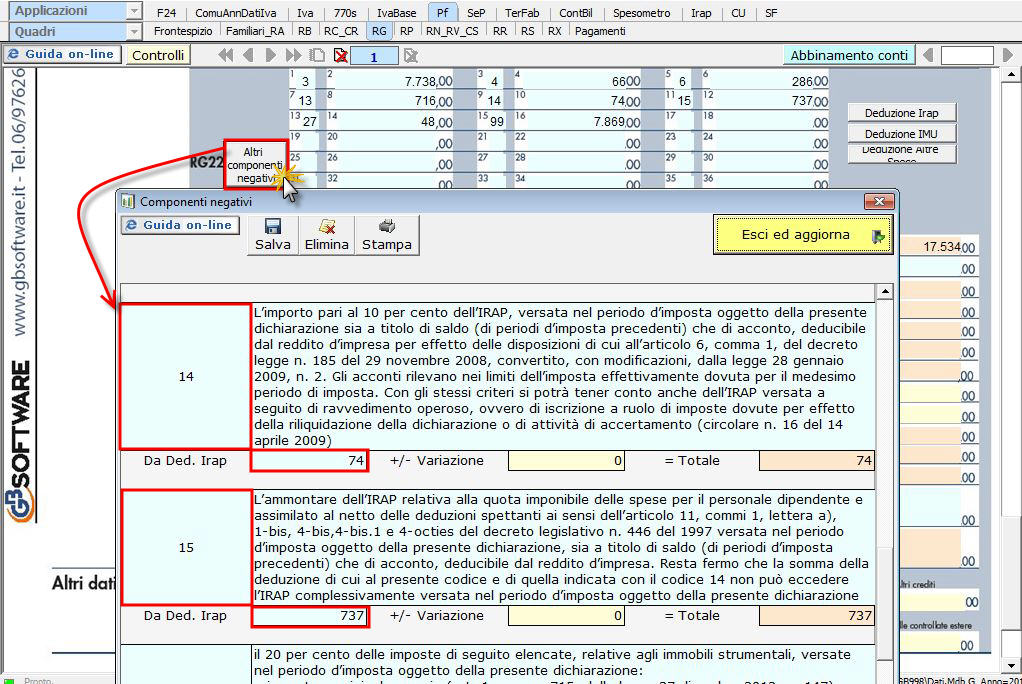Screen dimensions: 1022x684
Task: Switch to the RB quadro
Action: pyautogui.click(x=304, y=31)
